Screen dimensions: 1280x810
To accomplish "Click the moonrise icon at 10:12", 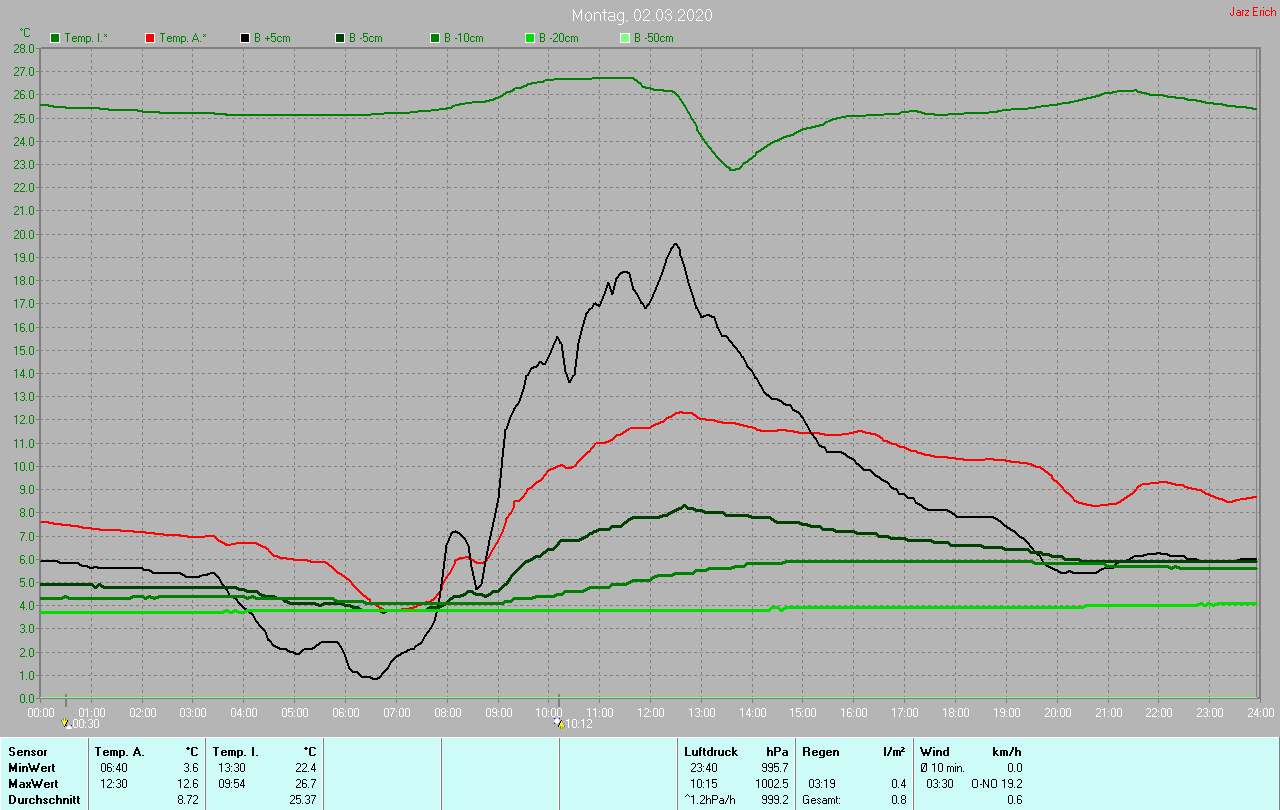I will (x=559, y=723).
